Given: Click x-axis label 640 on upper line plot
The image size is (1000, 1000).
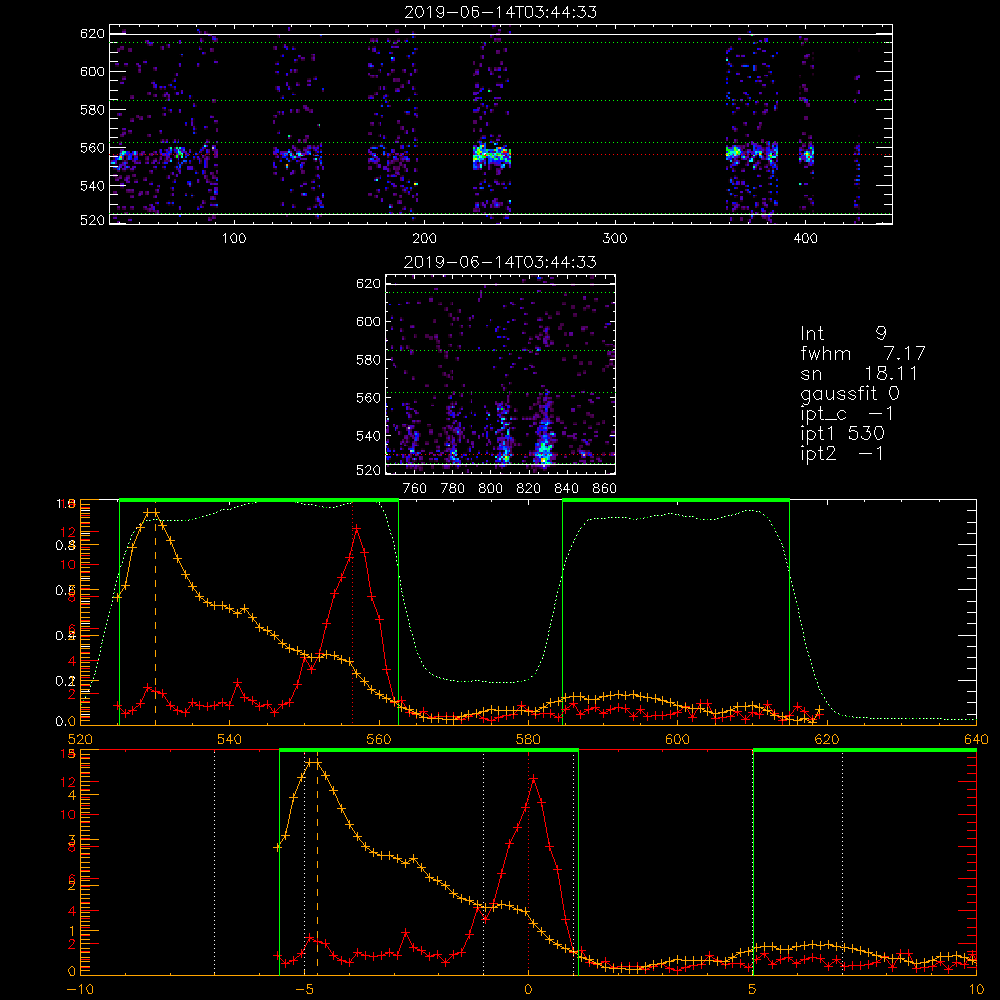Looking at the screenshot, I should pos(976,740).
